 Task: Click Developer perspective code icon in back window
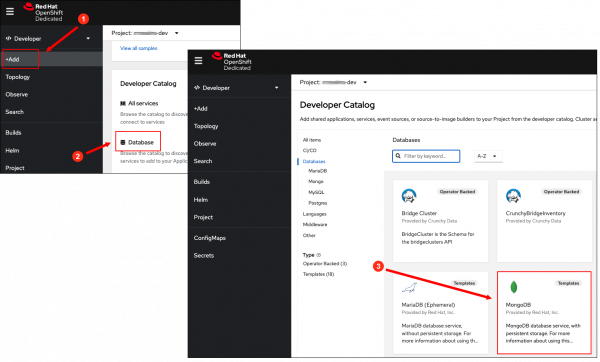[x=8, y=38]
